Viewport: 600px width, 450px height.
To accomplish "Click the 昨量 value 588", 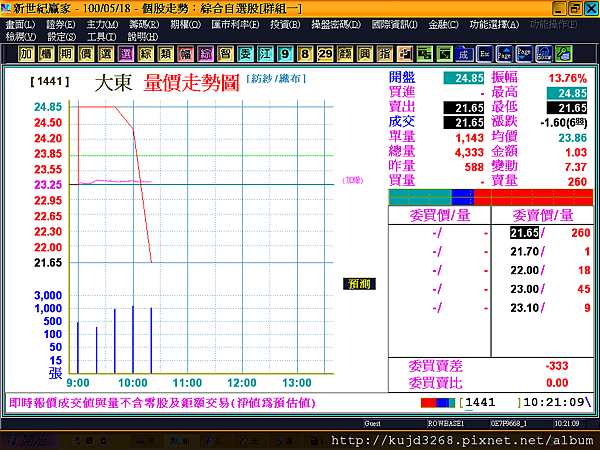I will click(x=474, y=167).
